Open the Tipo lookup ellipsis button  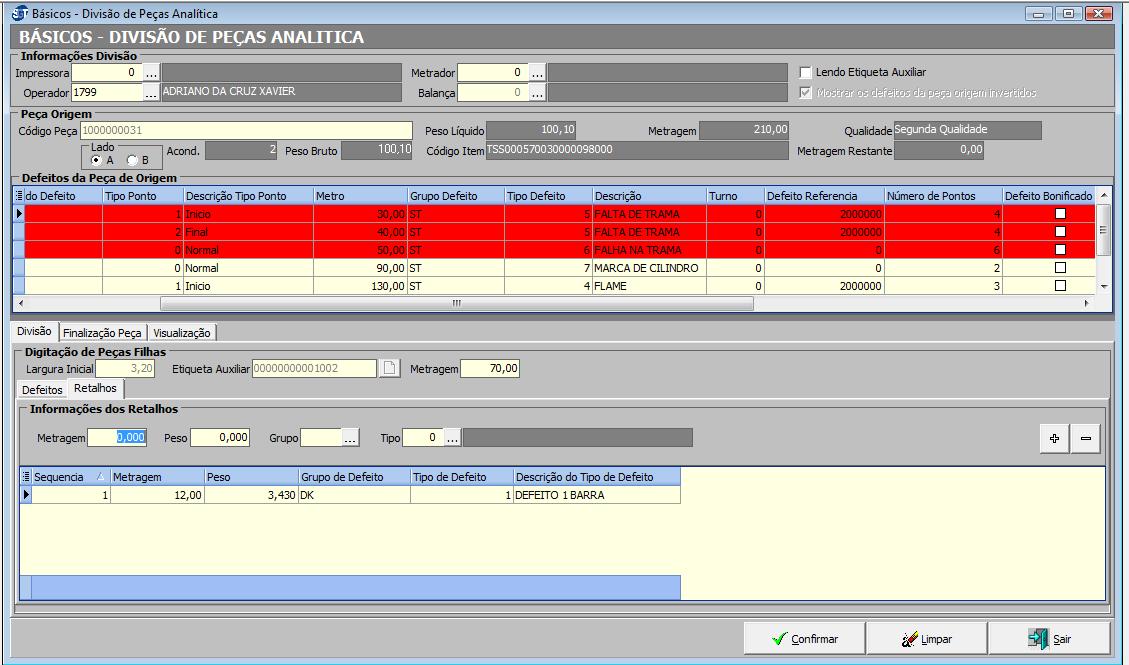[x=451, y=438]
